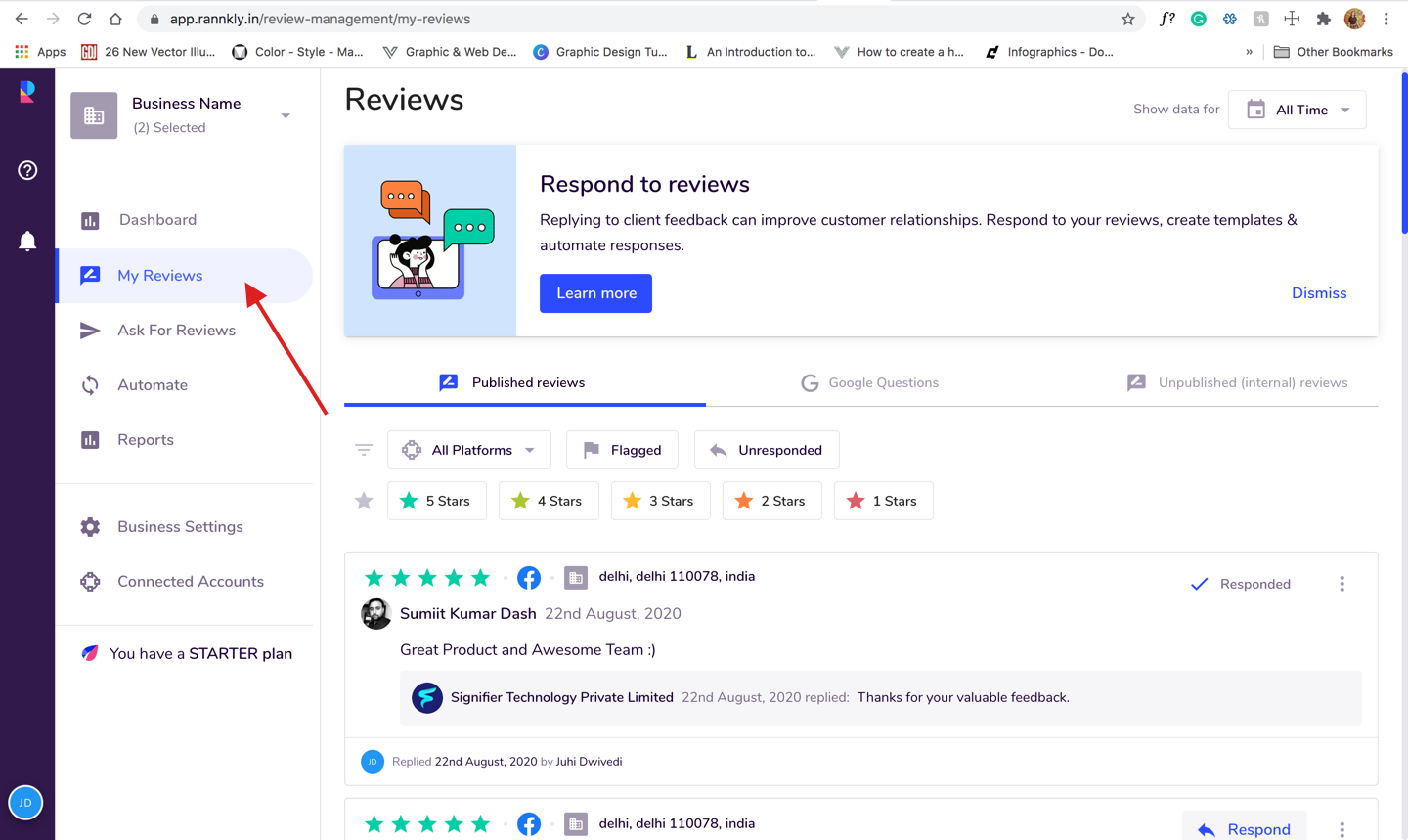Screen dimensions: 1408x840
Task: Open the 'Color - Style - Ma...' bookmark
Action: [x=297, y=52]
